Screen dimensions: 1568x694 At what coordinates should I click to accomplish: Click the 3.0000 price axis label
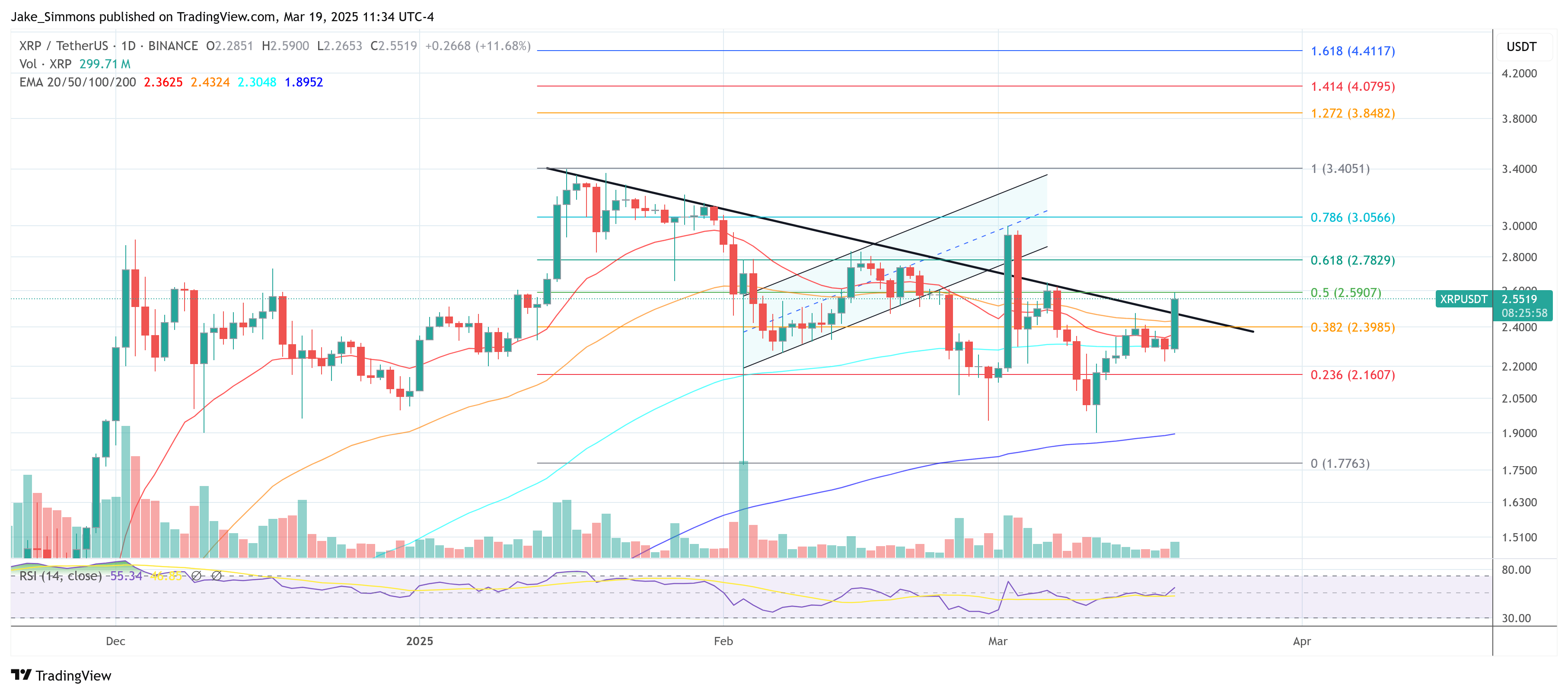[1519, 226]
